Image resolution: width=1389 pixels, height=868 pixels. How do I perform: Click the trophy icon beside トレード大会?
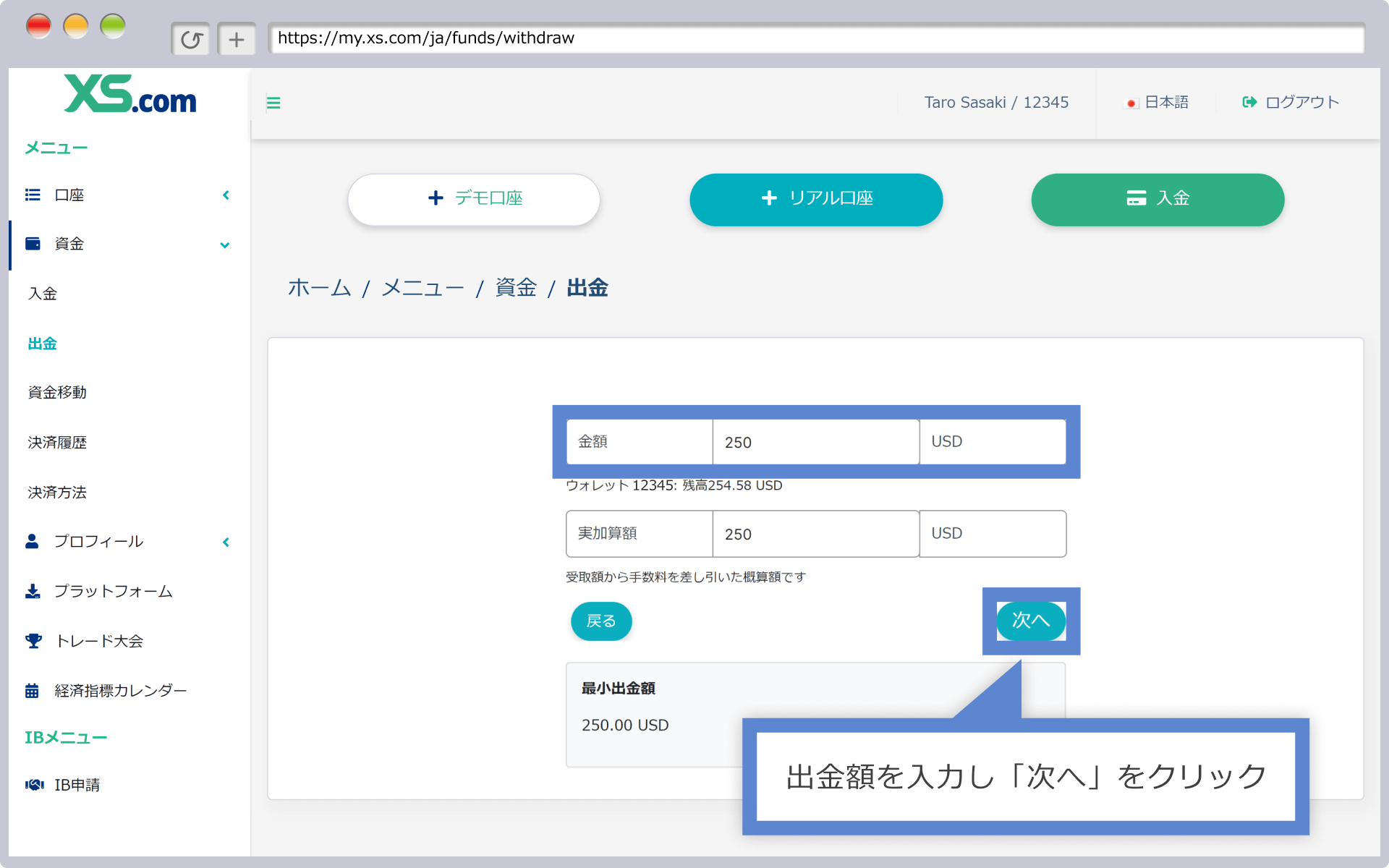[x=33, y=641]
